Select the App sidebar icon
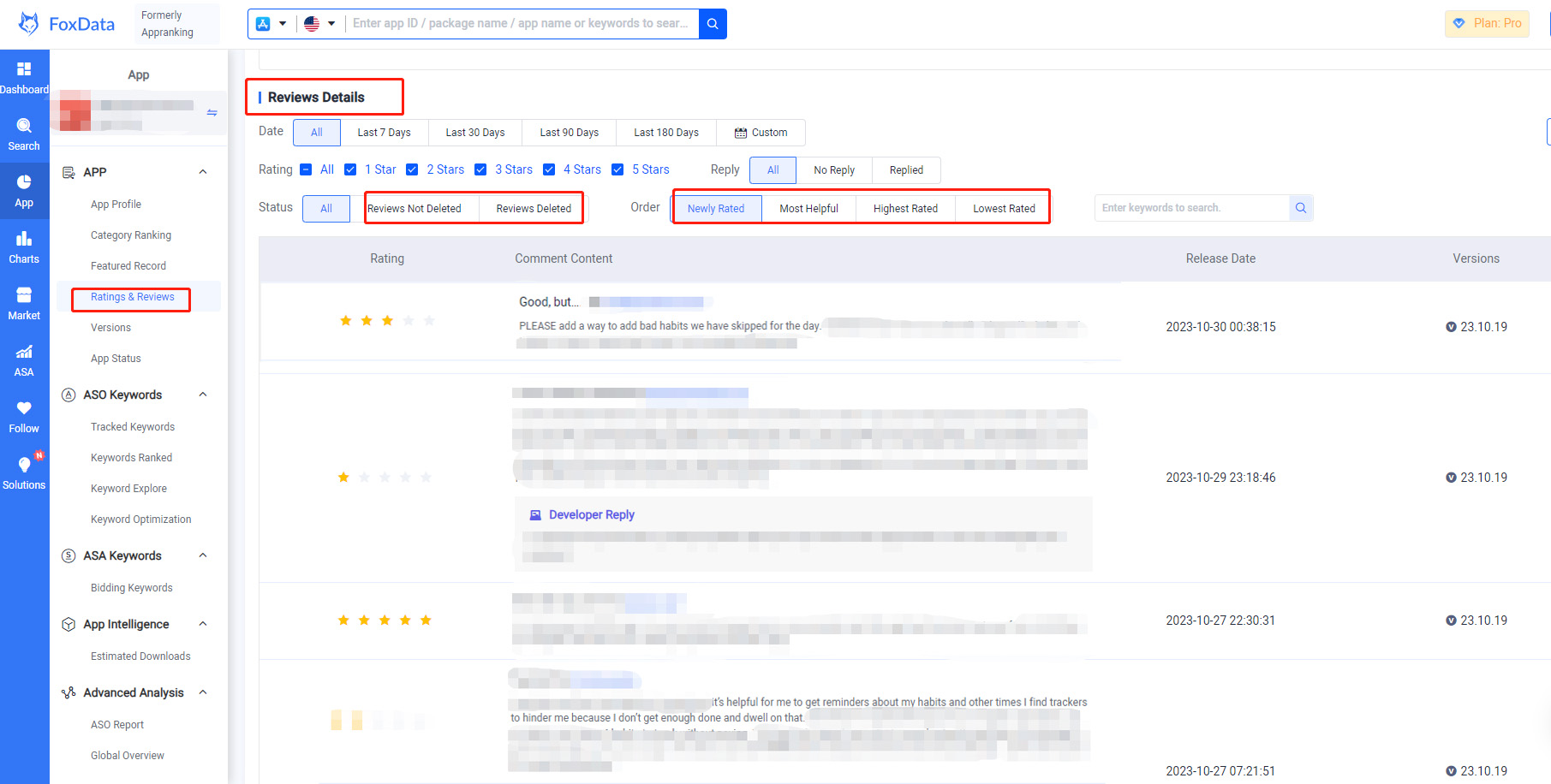This screenshot has height=784, width=1551. tap(24, 181)
